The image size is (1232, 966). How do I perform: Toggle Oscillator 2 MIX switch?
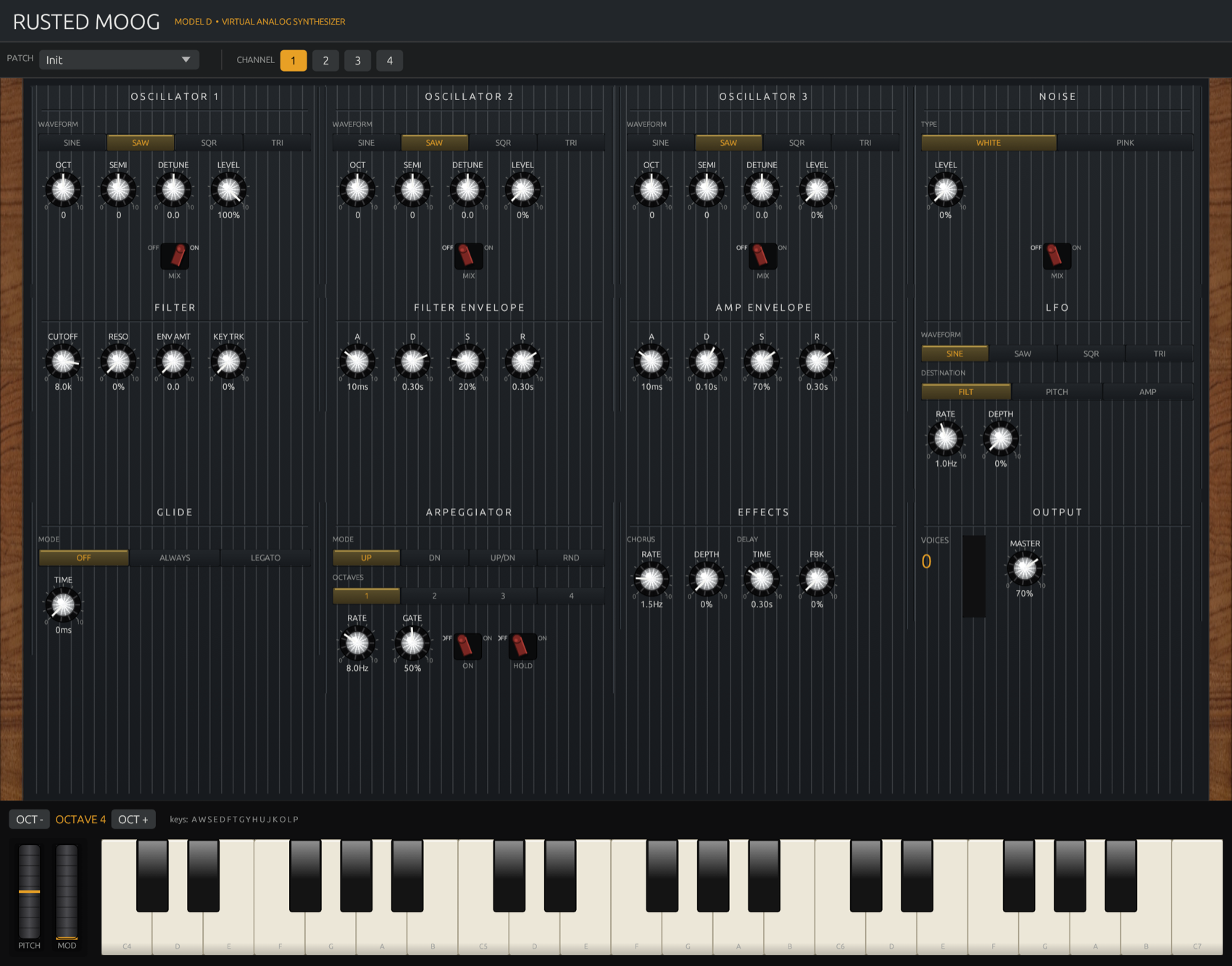469,256
